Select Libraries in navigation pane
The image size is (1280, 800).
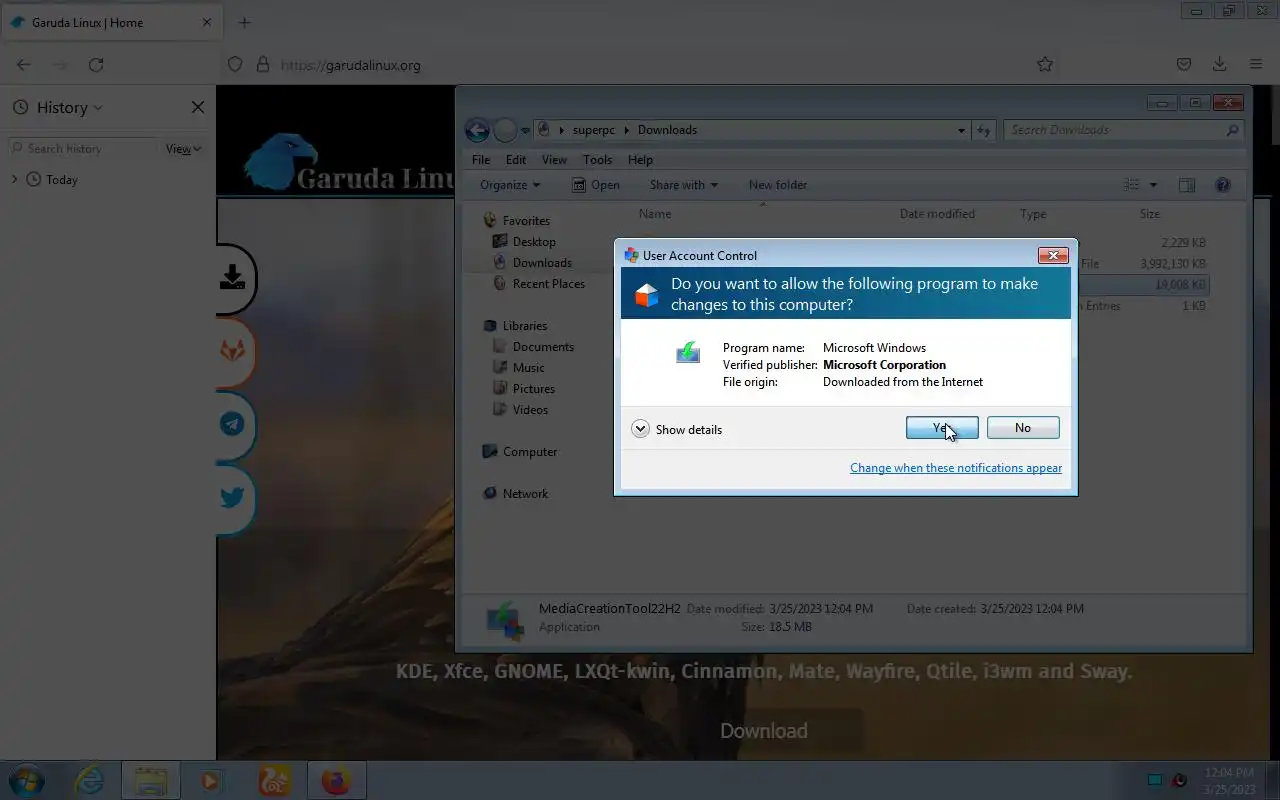[x=525, y=326]
